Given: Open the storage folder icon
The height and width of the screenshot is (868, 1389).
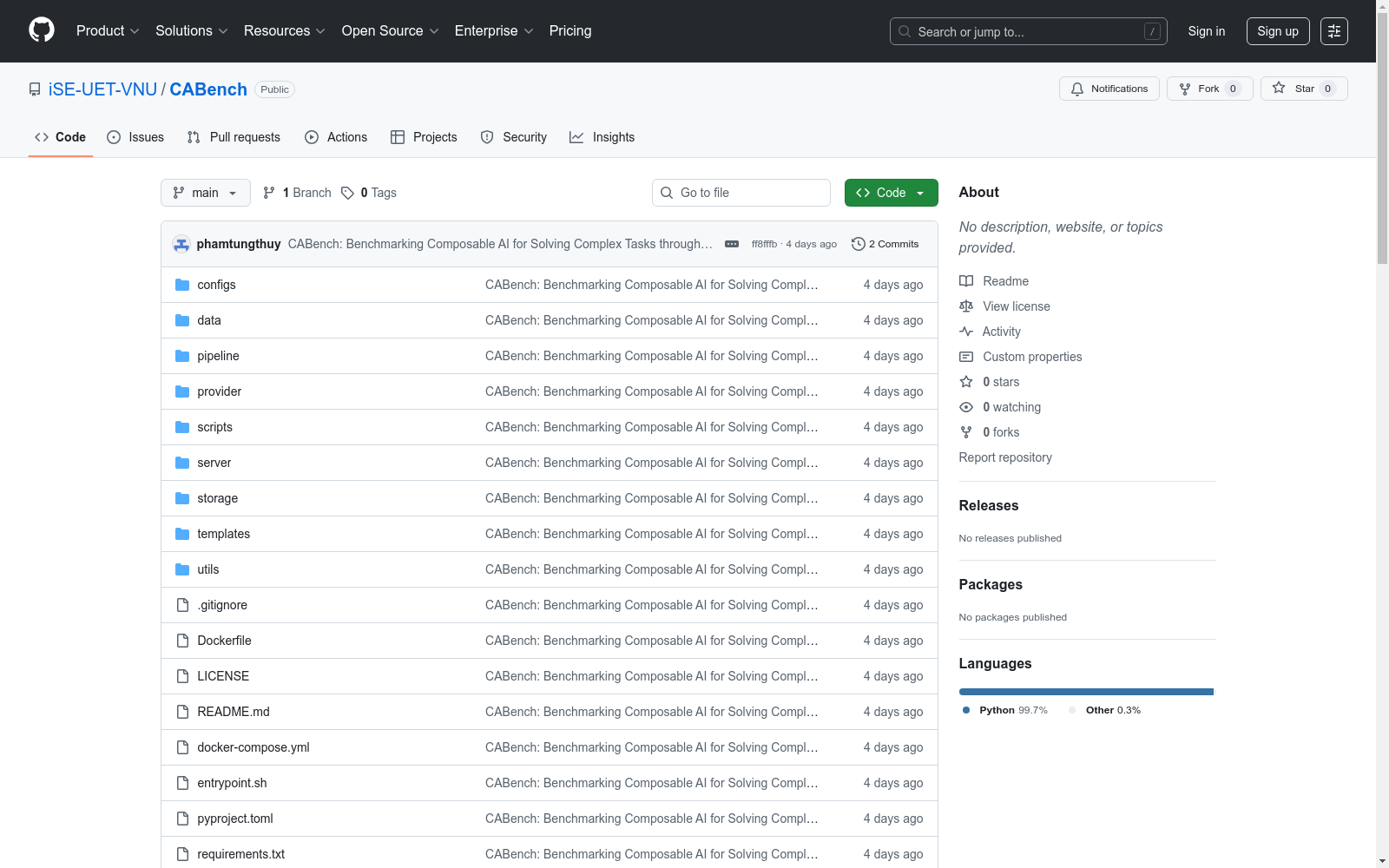Looking at the screenshot, I should (182, 498).
